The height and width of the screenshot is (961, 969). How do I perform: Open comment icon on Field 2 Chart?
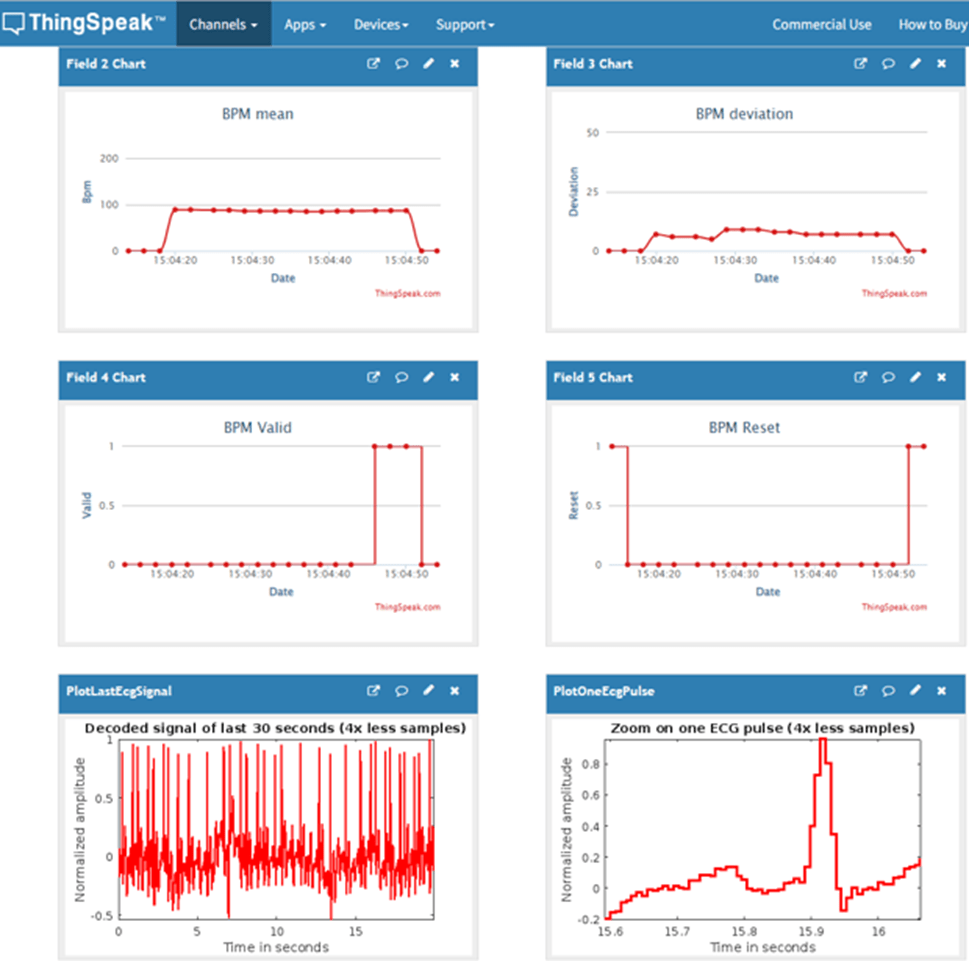pos(401,64)
